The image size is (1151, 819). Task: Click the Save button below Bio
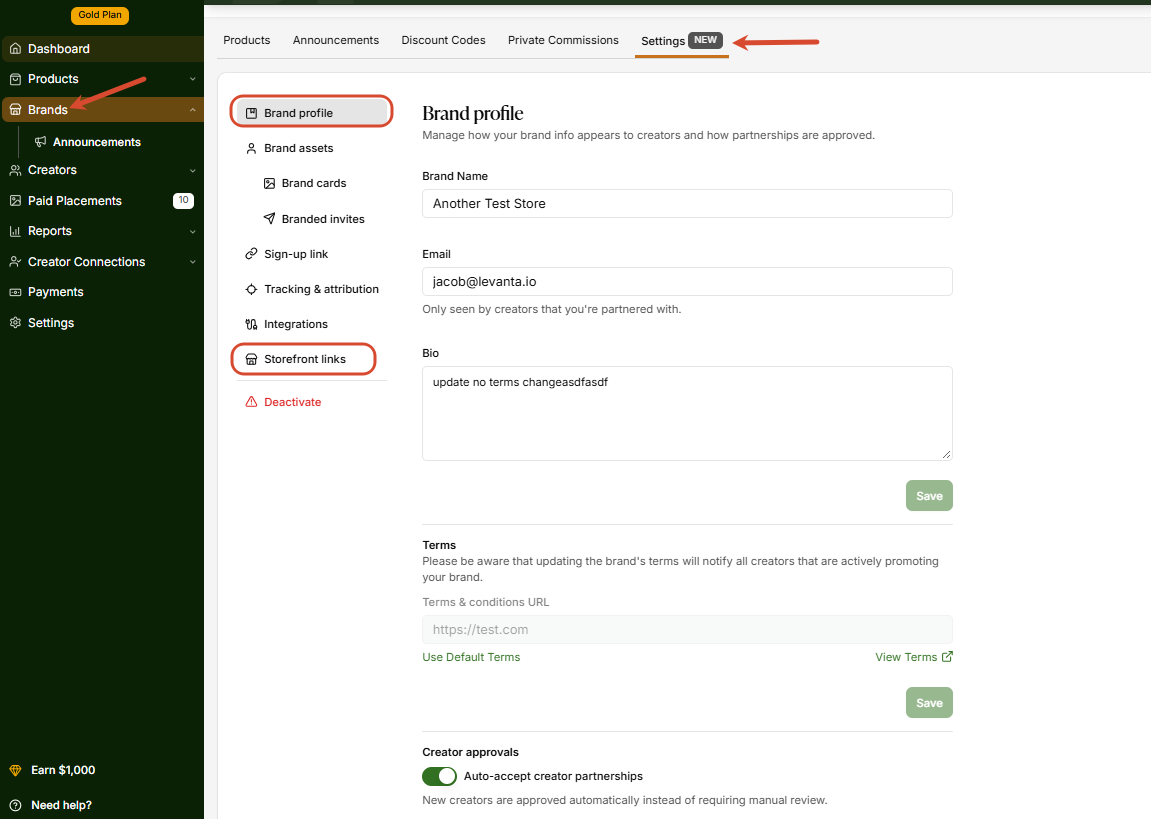(x=929, y=495)
